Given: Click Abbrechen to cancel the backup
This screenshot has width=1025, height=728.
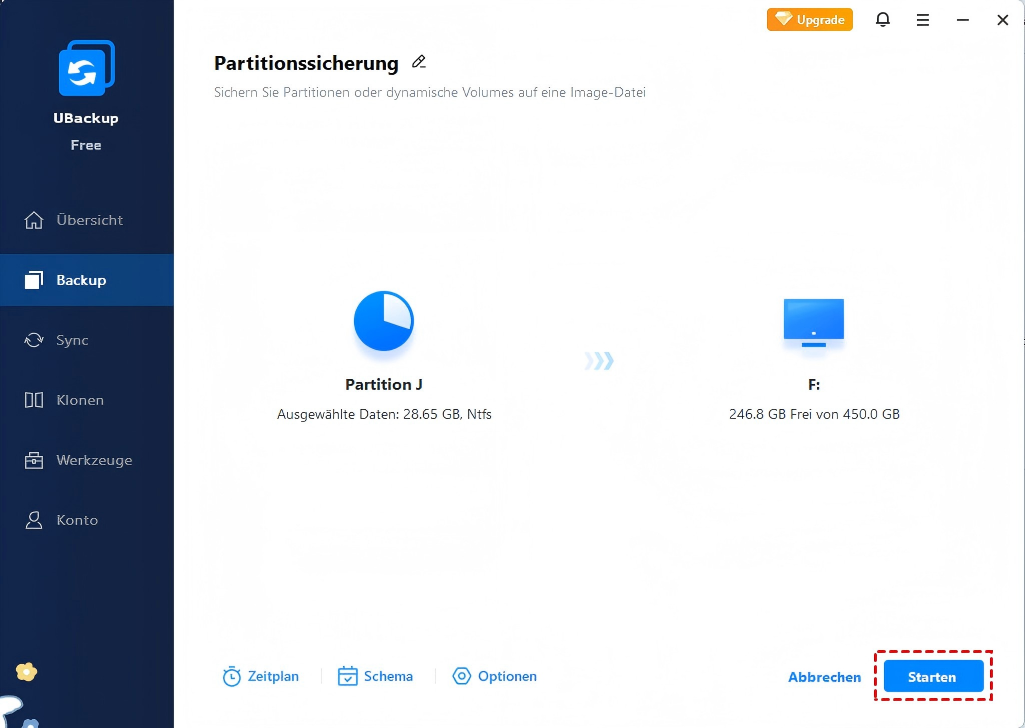Looking at the screenshot, I should pos(824,677).
